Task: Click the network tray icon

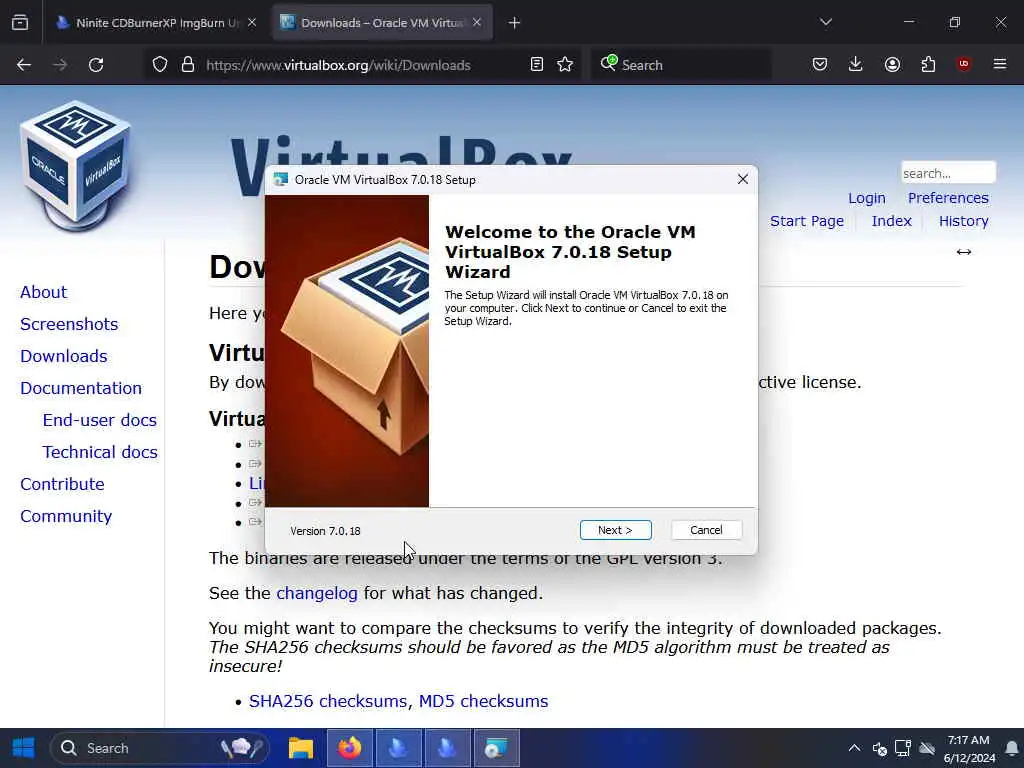Action: [903, 748]
